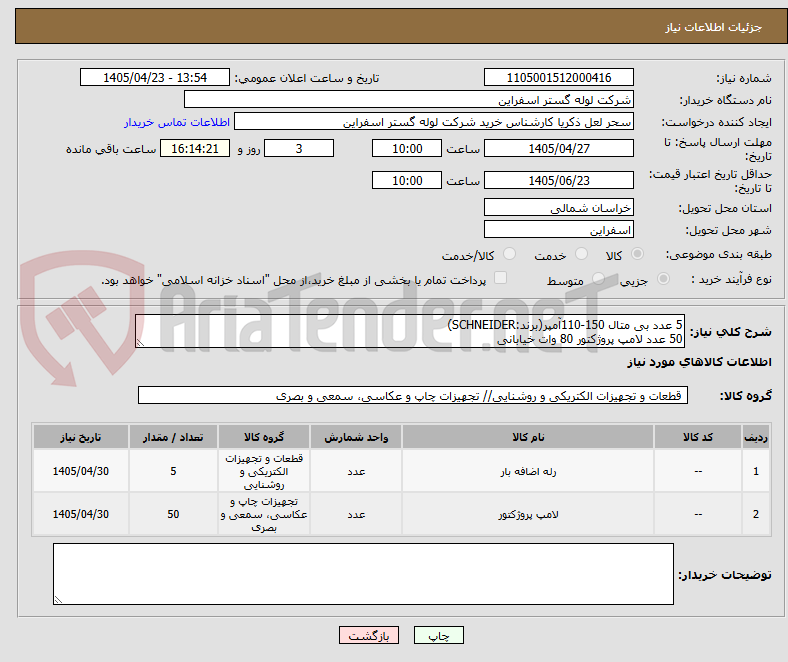Image resolution: width=788 pixels, height=662 pixels.
Task: Click the تجهیزات چاپ و عکاسی group cell
Action: (264, 514)
